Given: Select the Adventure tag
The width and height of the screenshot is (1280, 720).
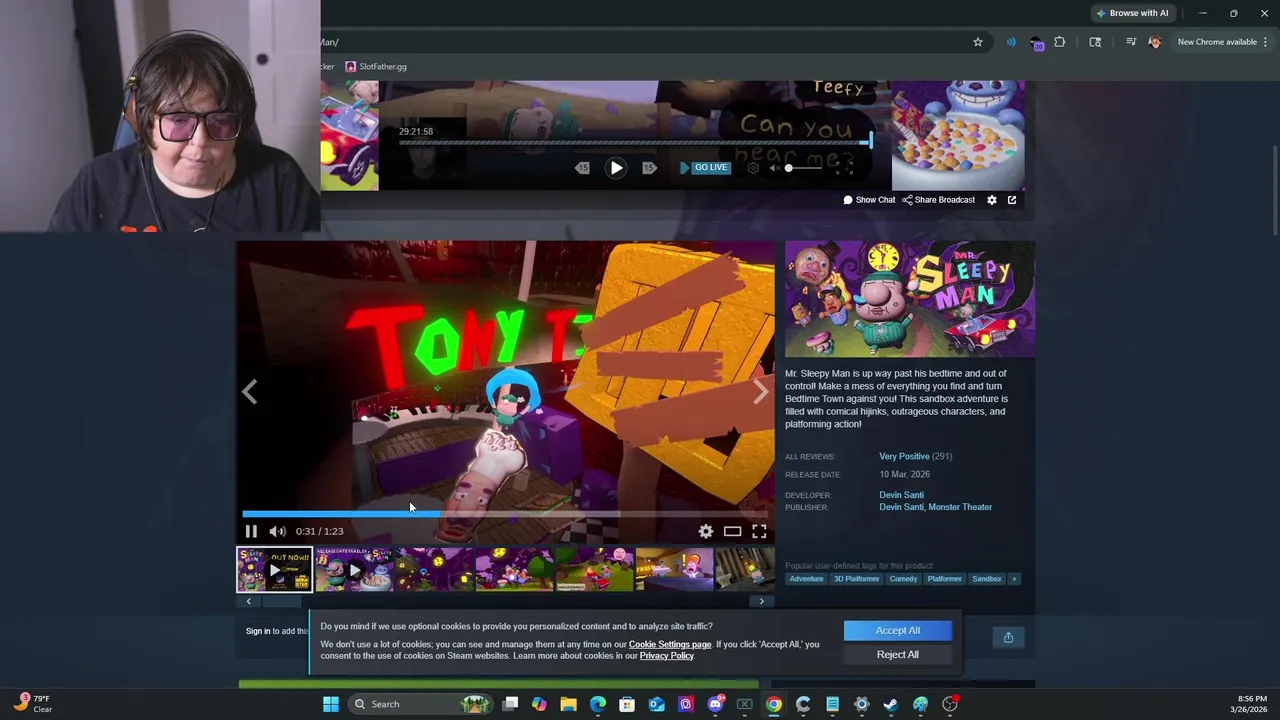Looking at the screenshot, I should click(806, 579).
